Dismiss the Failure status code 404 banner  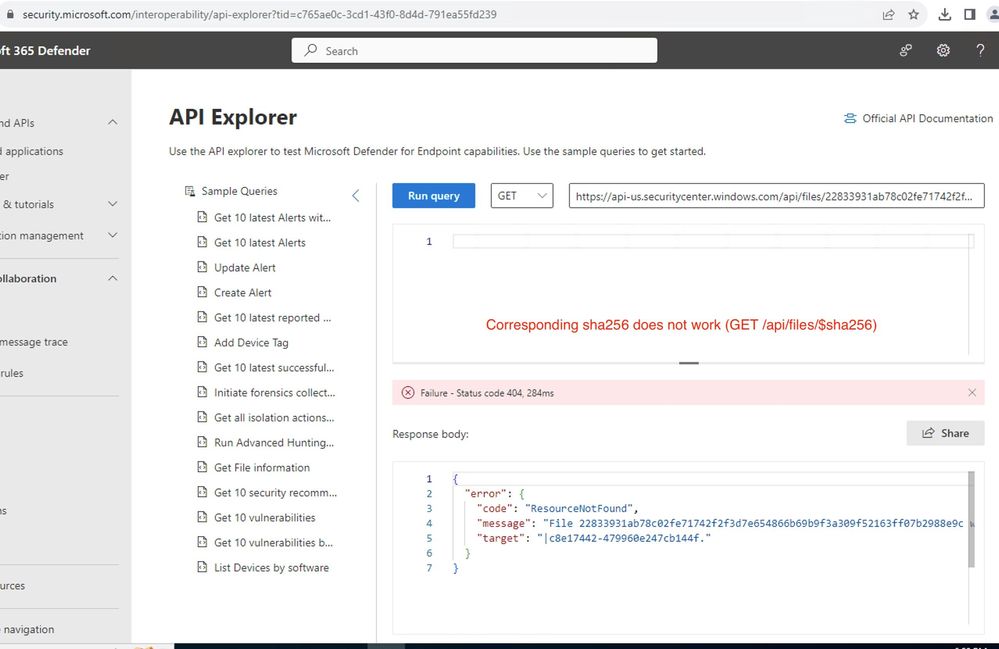[x=972, y=392]
